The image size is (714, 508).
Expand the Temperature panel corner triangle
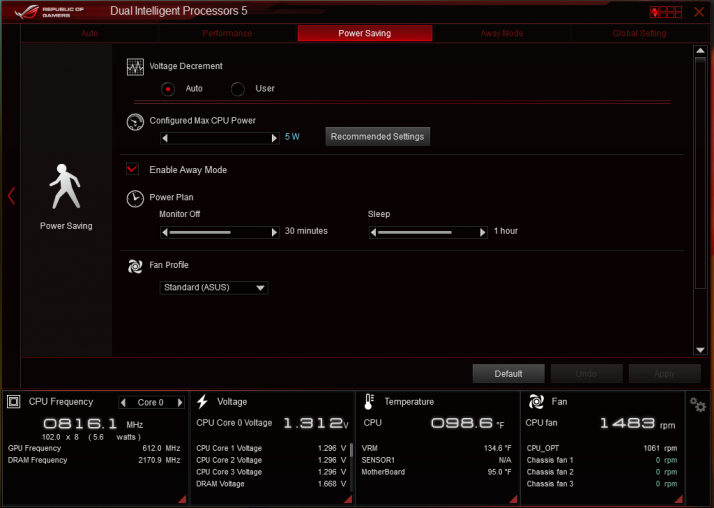(513, 499)
